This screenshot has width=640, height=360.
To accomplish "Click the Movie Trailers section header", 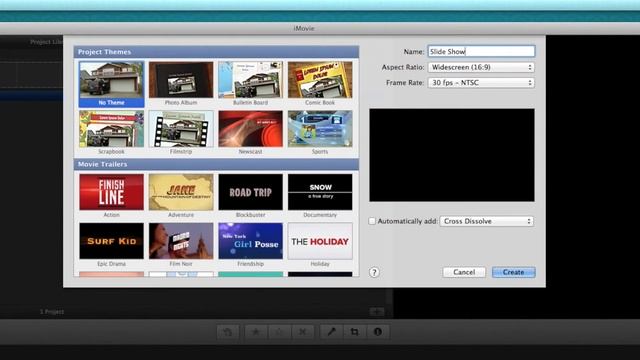I will (216, 164).
